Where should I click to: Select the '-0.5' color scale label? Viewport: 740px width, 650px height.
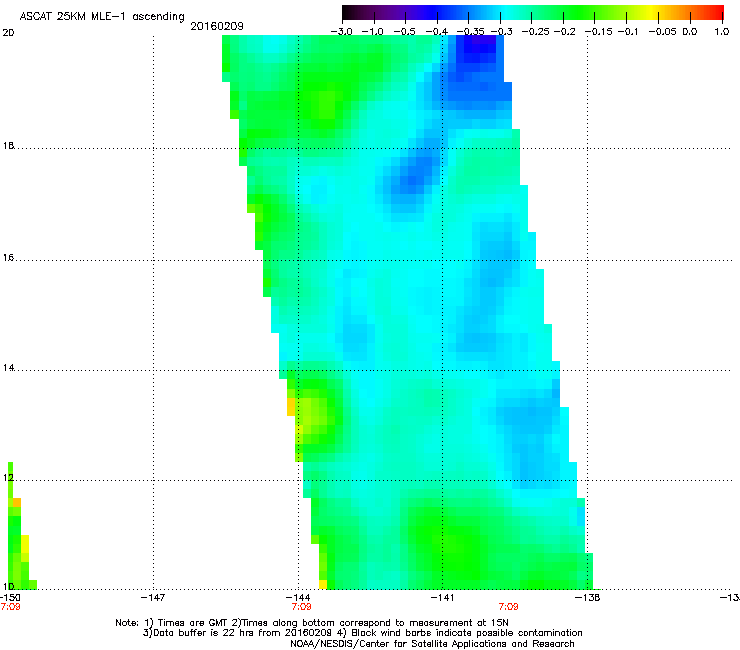click(x=404, y=32)
